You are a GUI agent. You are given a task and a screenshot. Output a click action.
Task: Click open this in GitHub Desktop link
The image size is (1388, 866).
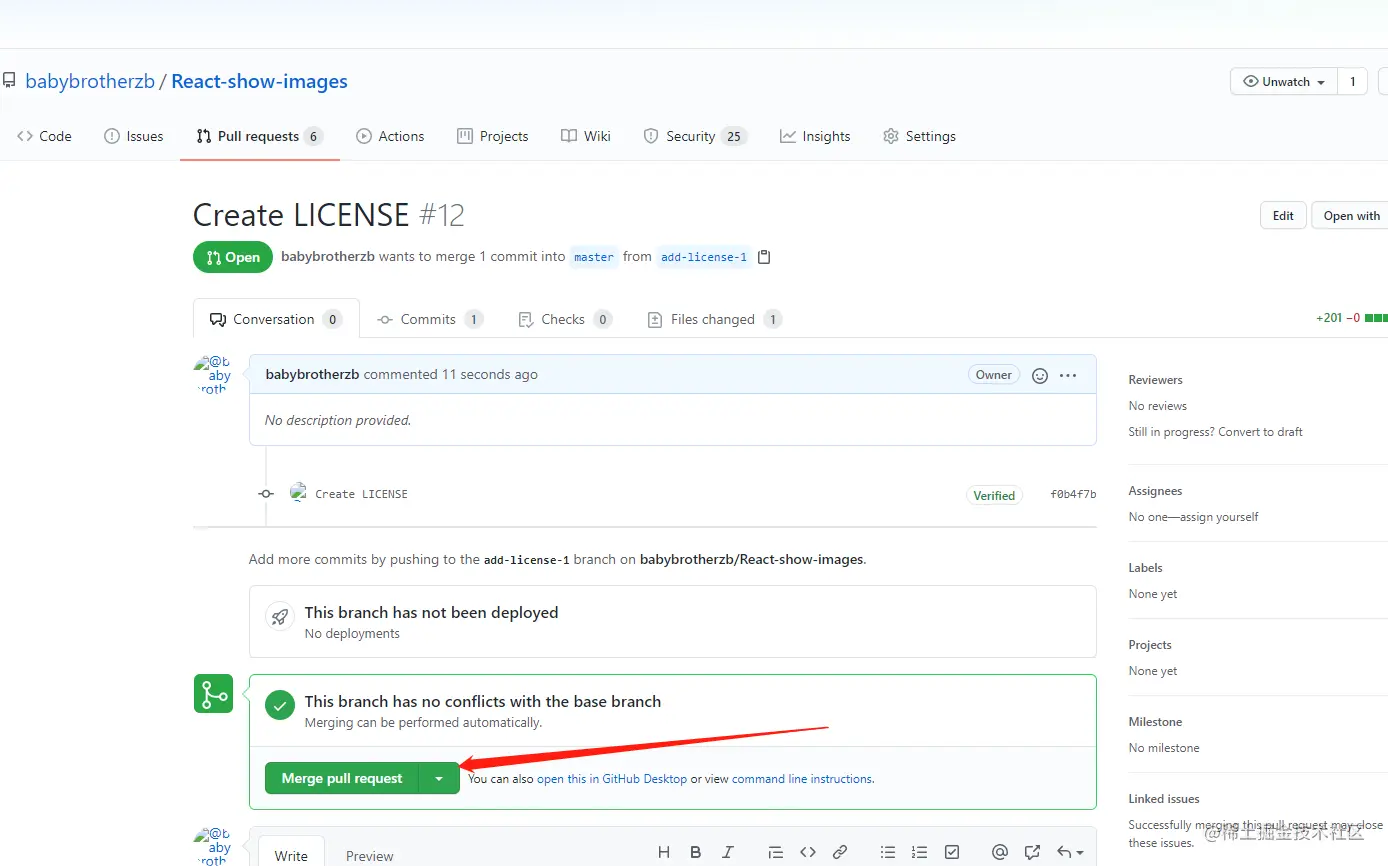(612, 779)
